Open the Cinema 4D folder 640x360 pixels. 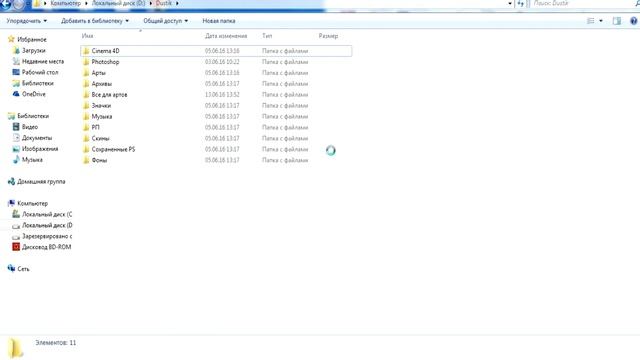105,51
